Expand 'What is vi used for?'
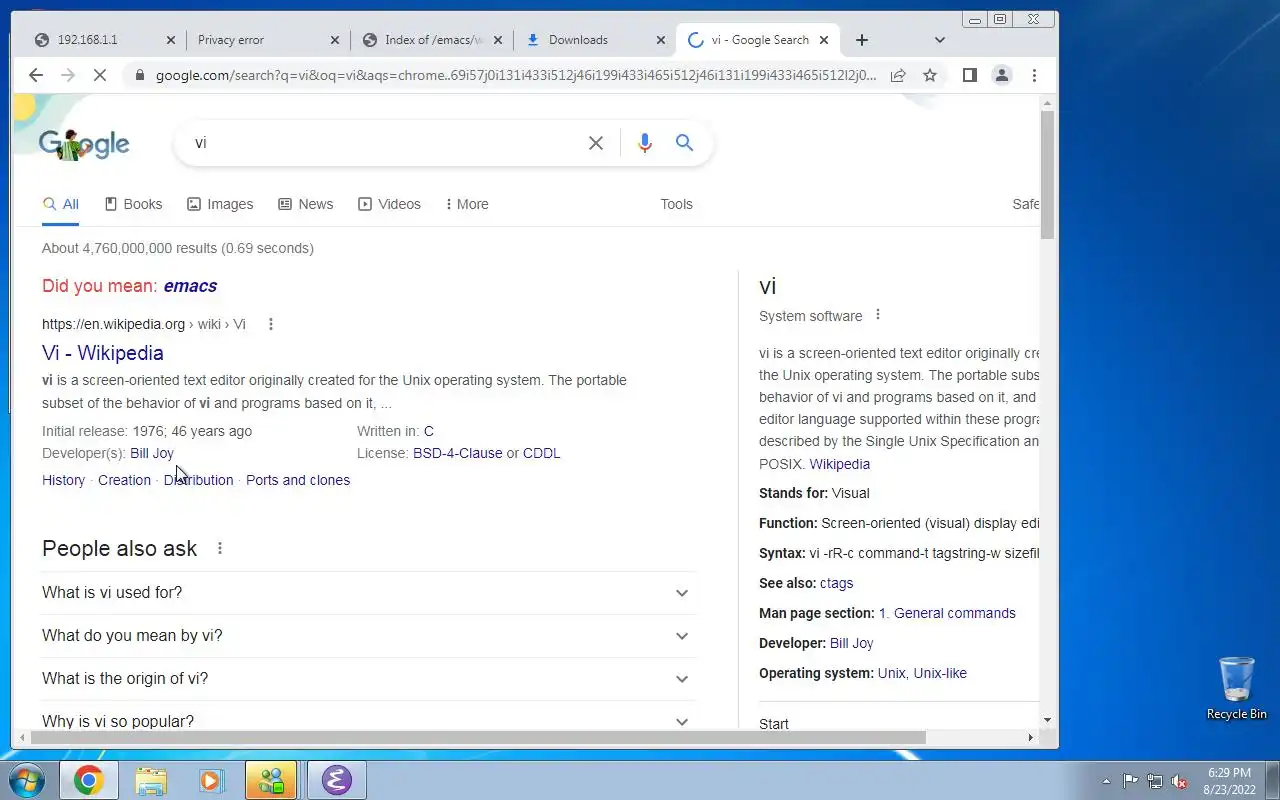The width and height of the screenshot is (1280, 800). click(367, 593)
